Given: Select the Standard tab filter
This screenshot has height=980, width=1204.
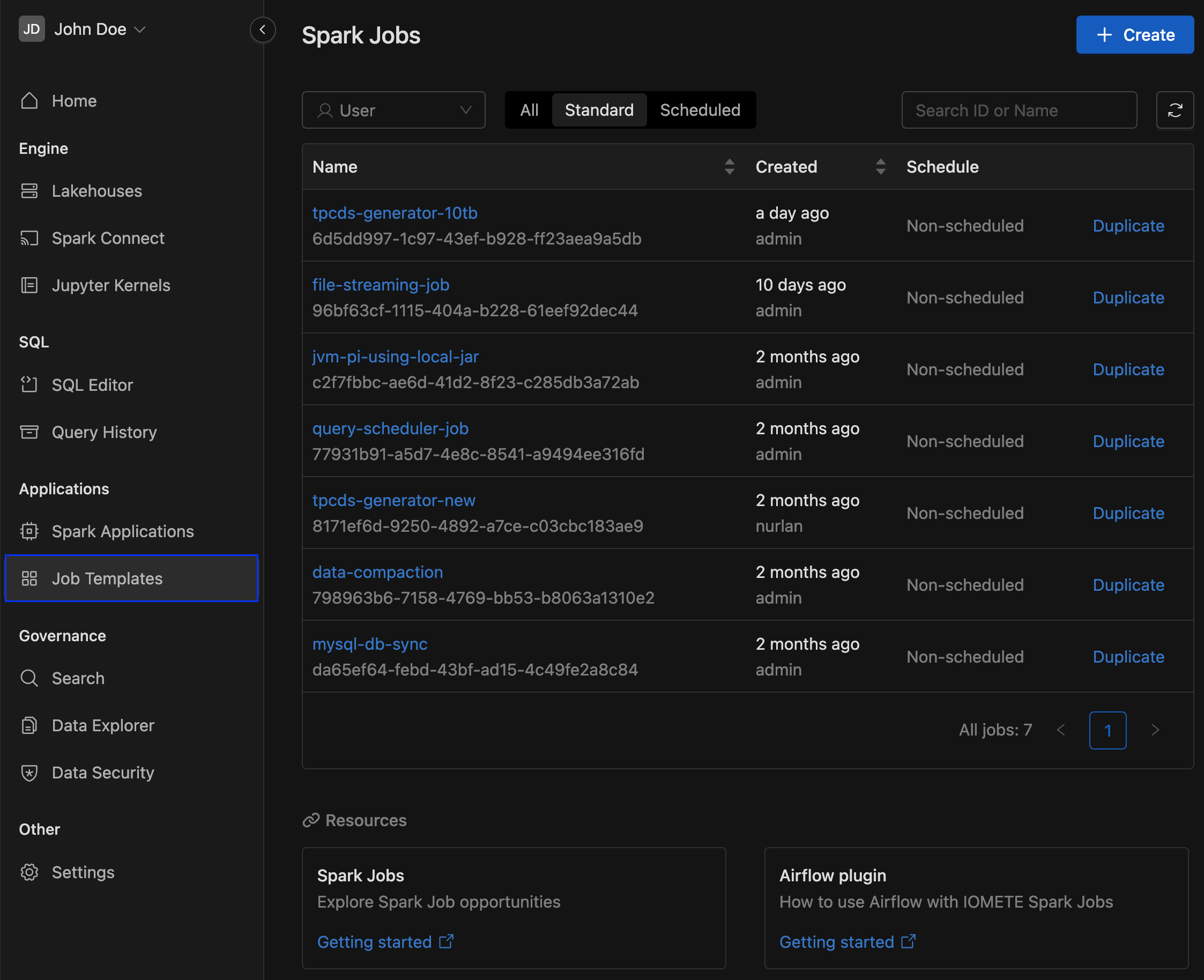Looking at the screenshot, I should (x=598, y=109).
